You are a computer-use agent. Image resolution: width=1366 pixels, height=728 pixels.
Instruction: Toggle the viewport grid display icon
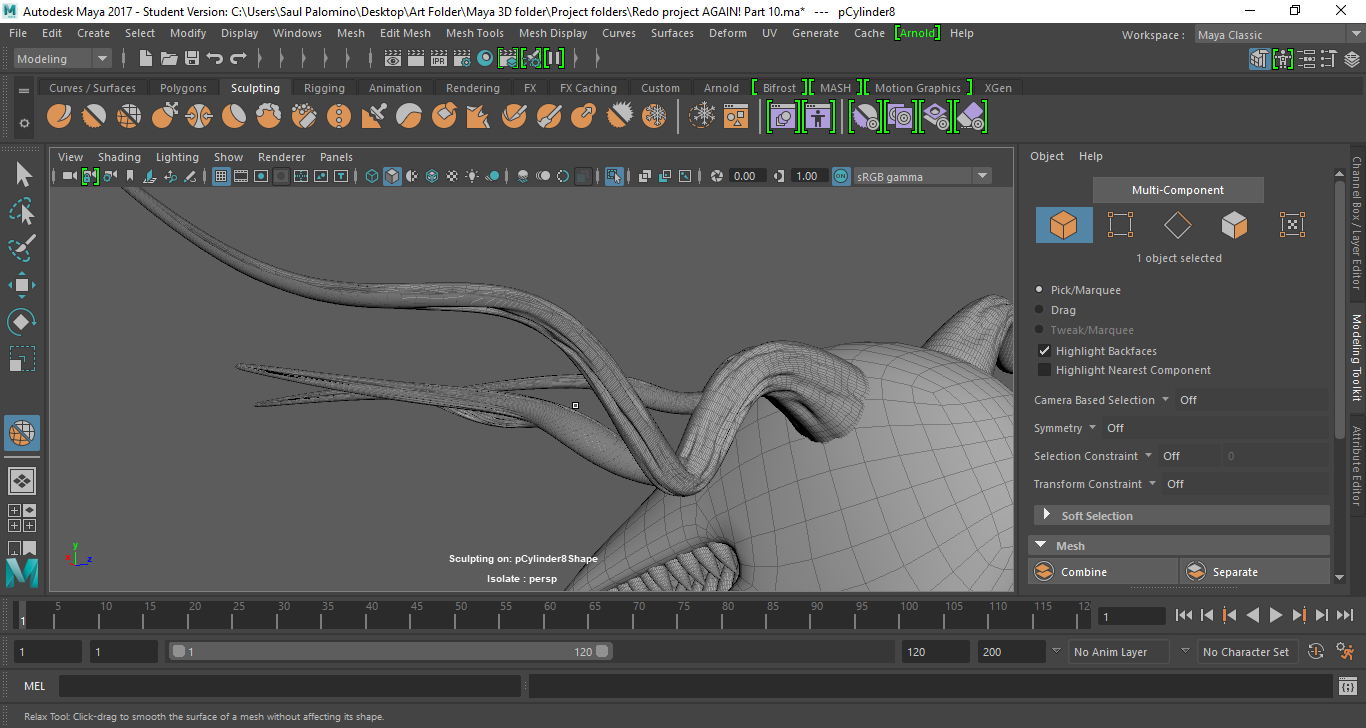pyautogui.click(x=221, y=177)
